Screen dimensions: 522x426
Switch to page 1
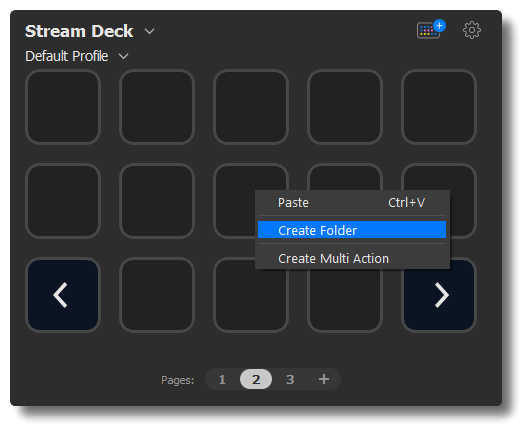pyautogui.click(x=222, y=379)
